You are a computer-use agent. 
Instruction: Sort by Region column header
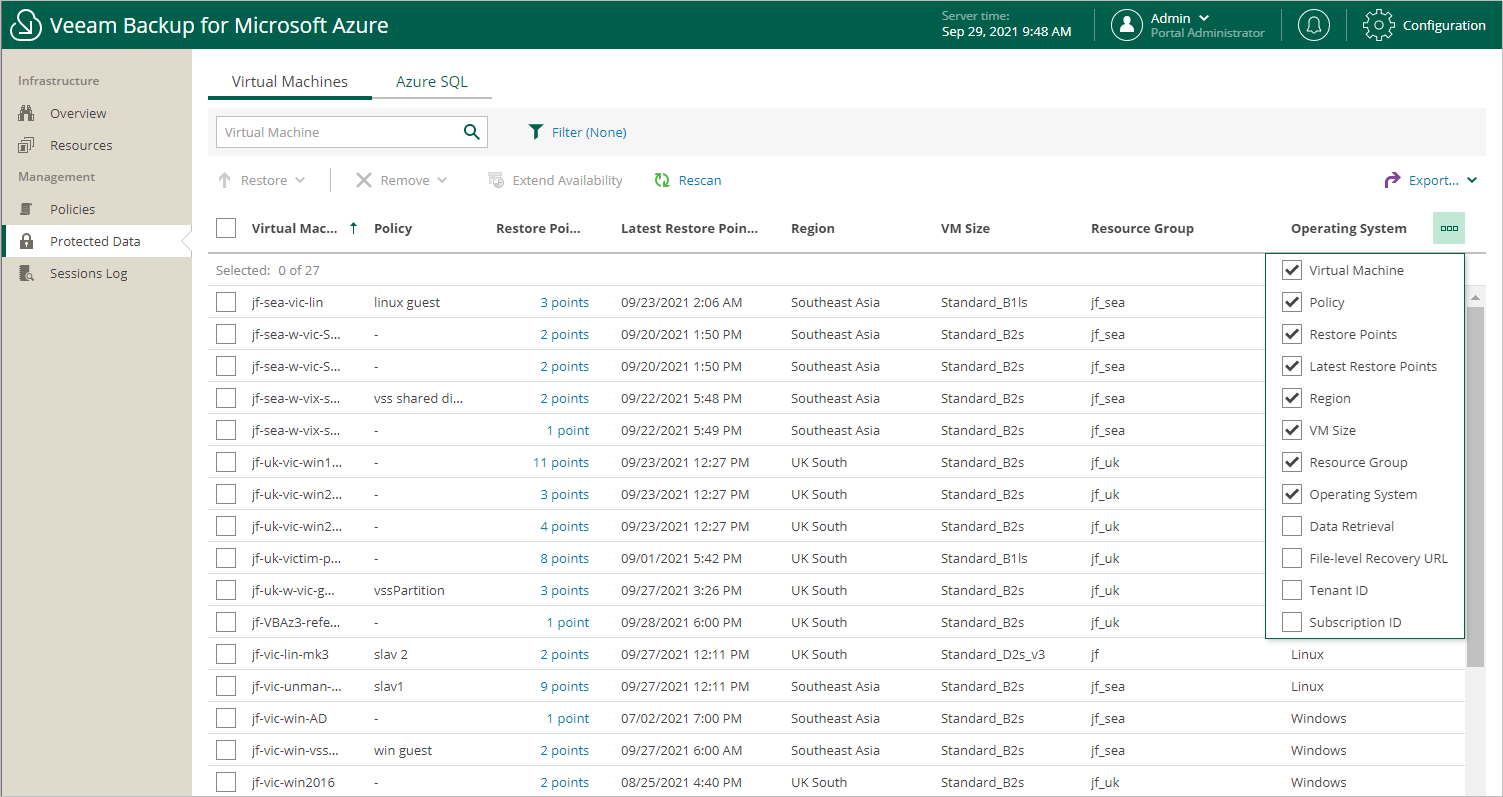click(x=813, y=228)
